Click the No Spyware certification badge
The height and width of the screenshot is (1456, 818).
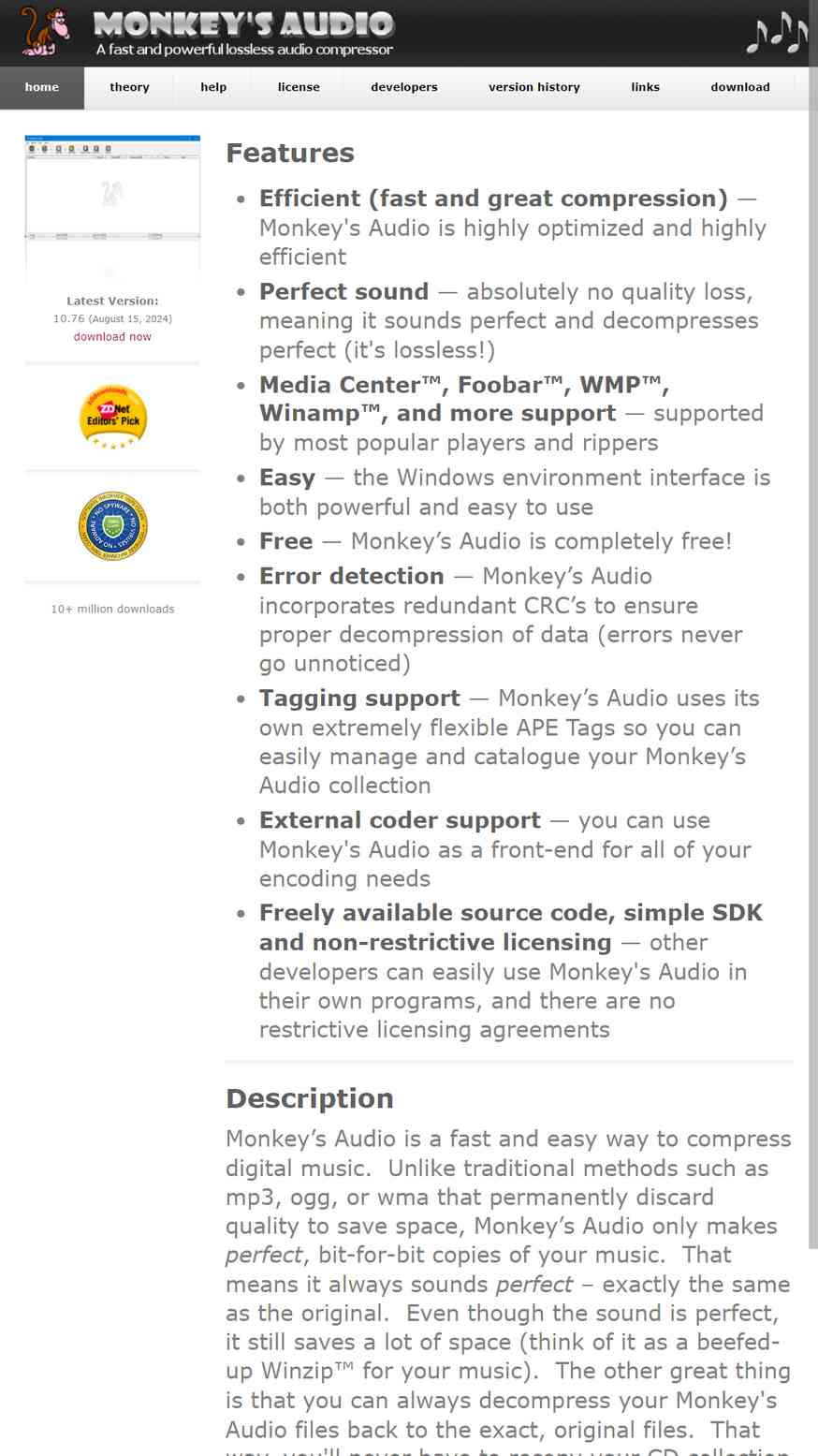tap(113, 526)
